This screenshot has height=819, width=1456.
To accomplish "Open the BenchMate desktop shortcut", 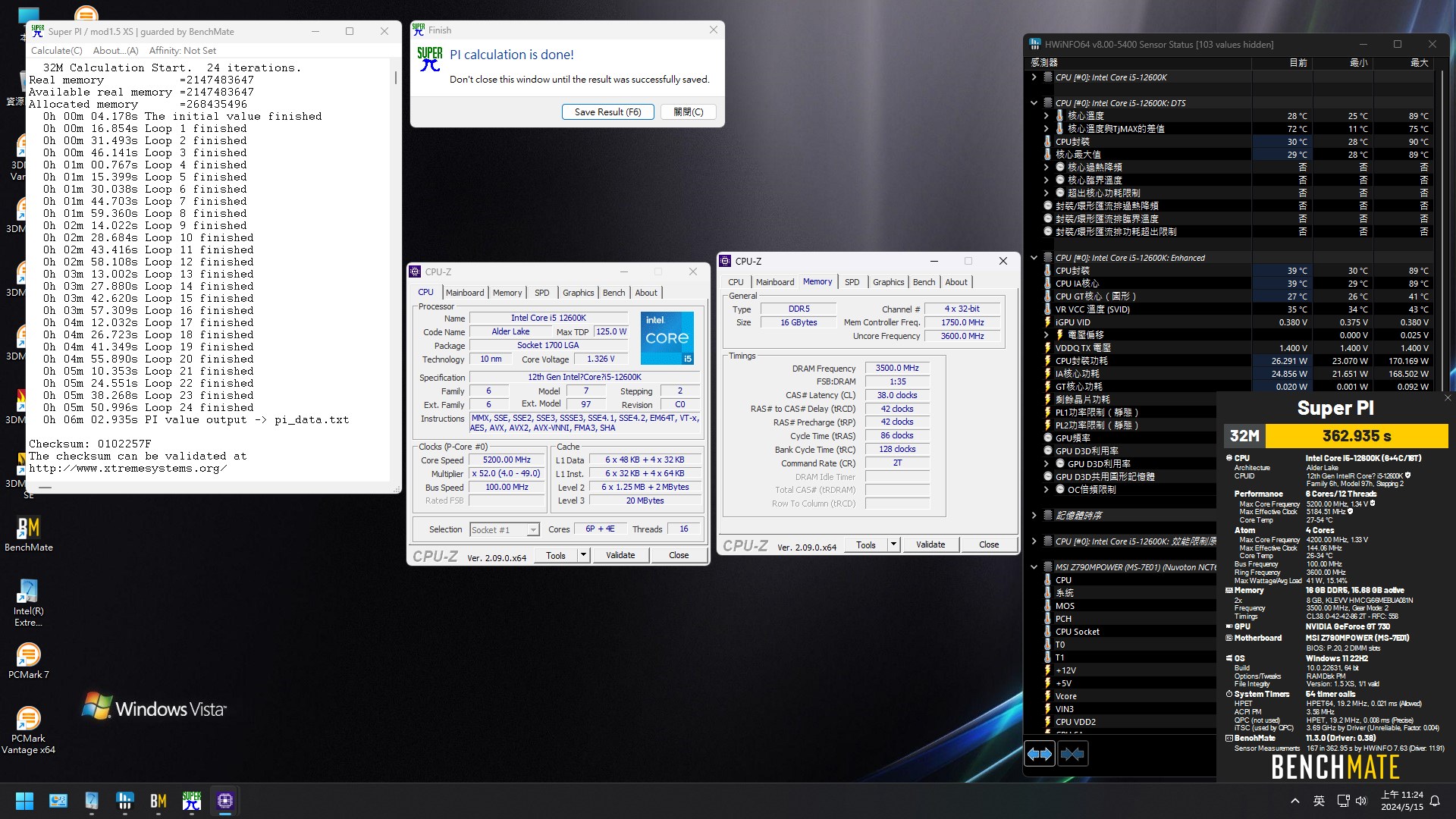I will 29,534.
